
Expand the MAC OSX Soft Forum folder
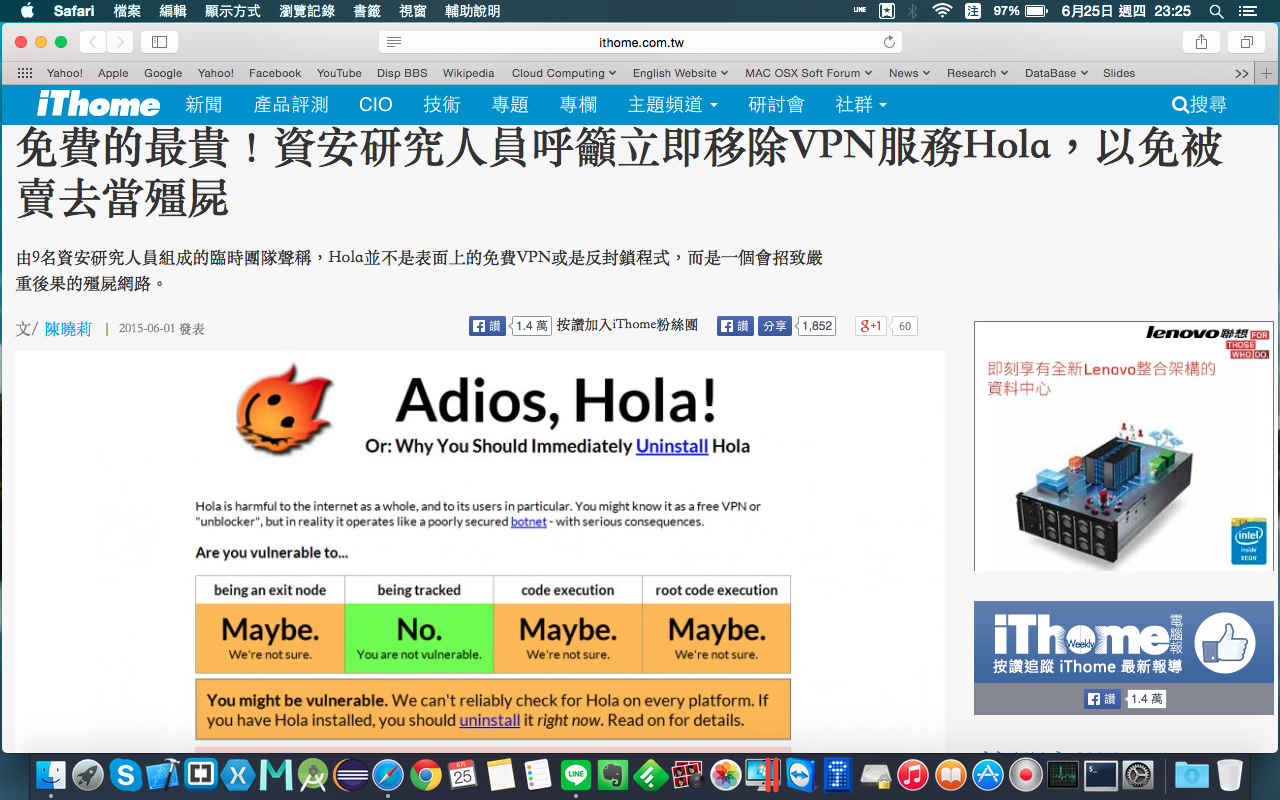click(808, 73)
